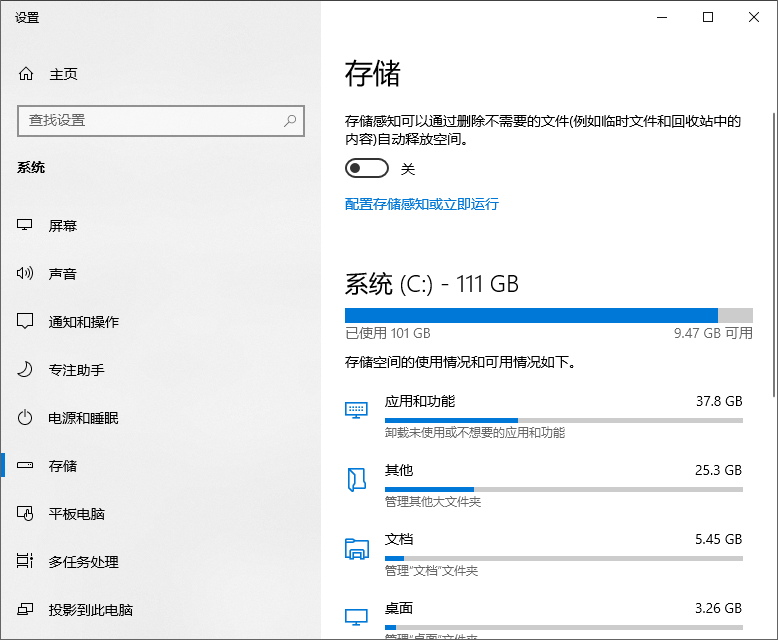This screenshot has width=778, height=640.
Task: Click the 其他 usage bar
Action: [564, 489]
